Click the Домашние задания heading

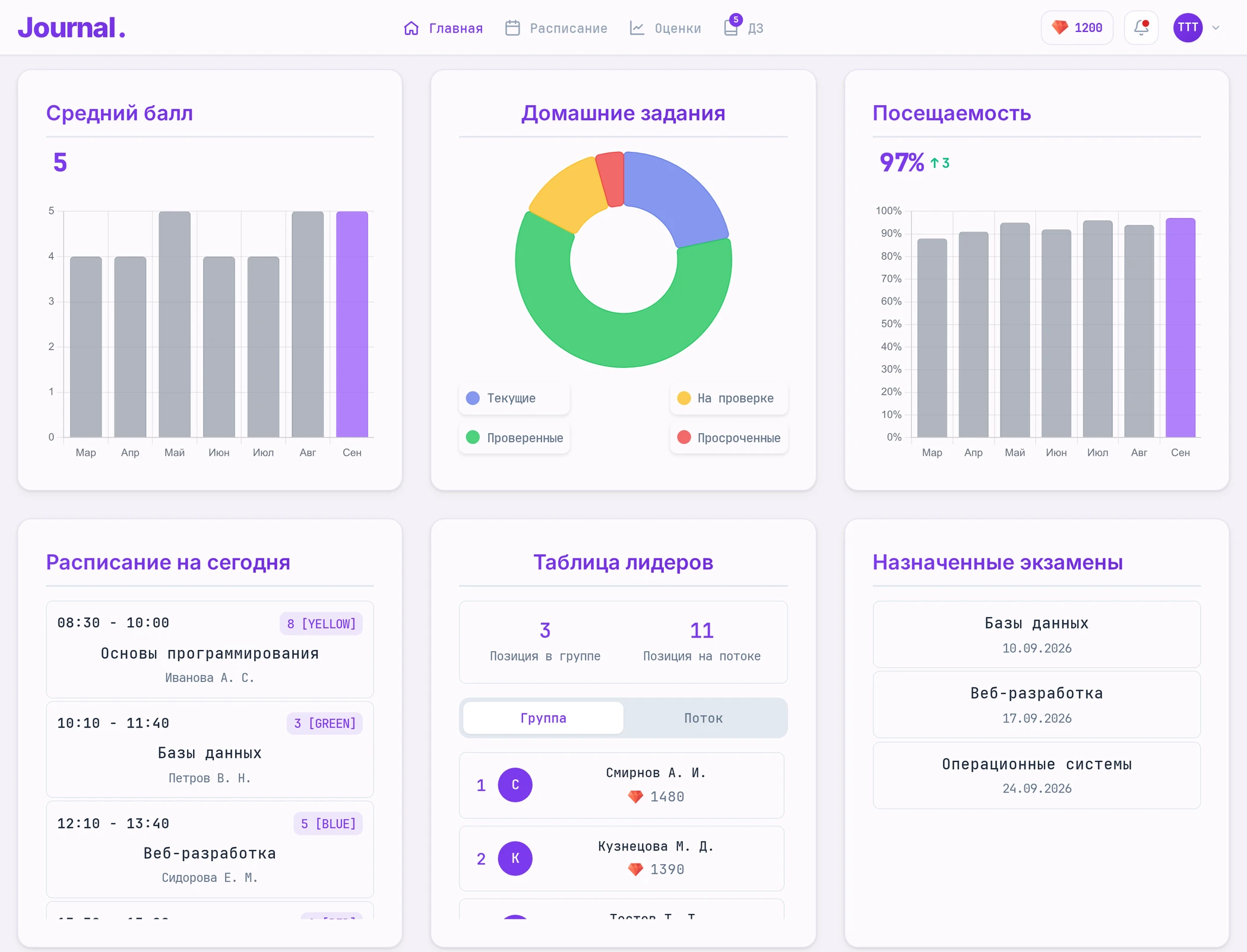pos(623,113)
